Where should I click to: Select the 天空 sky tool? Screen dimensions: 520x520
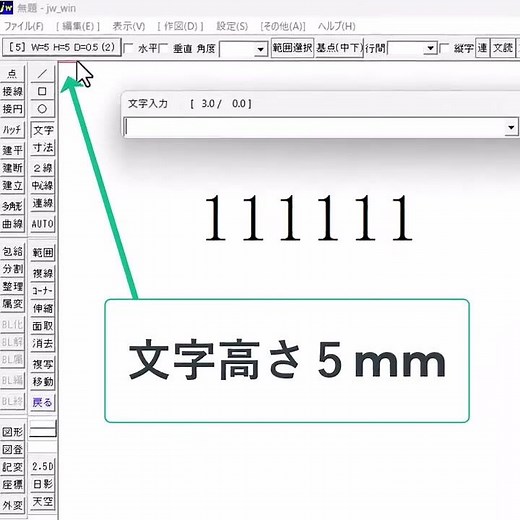[43, 501]
